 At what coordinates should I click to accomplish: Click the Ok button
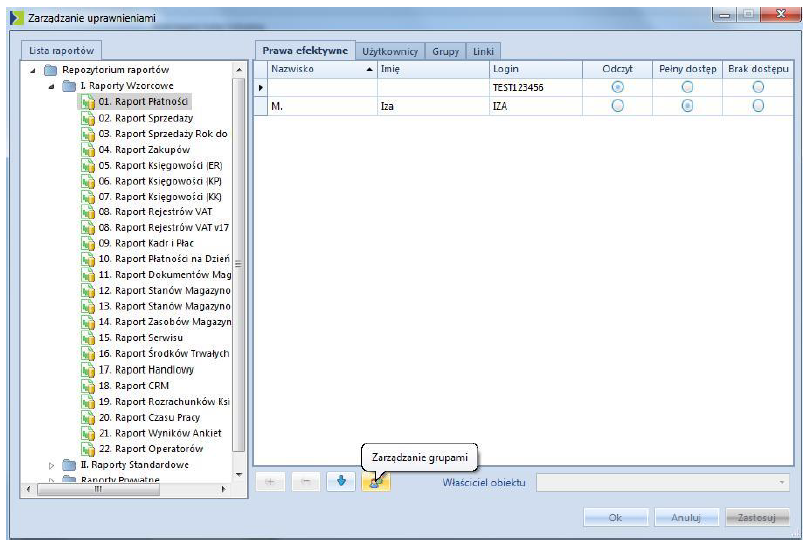615,518
